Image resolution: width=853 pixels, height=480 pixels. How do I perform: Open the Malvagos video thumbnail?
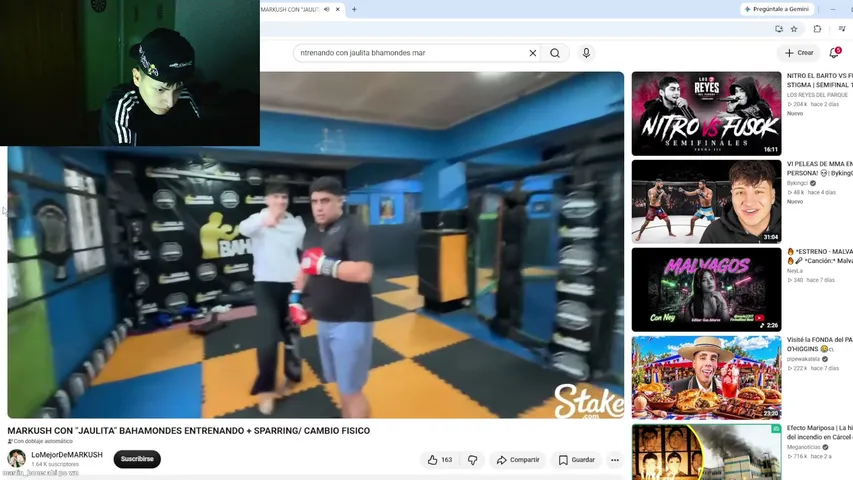click(706, 290)
